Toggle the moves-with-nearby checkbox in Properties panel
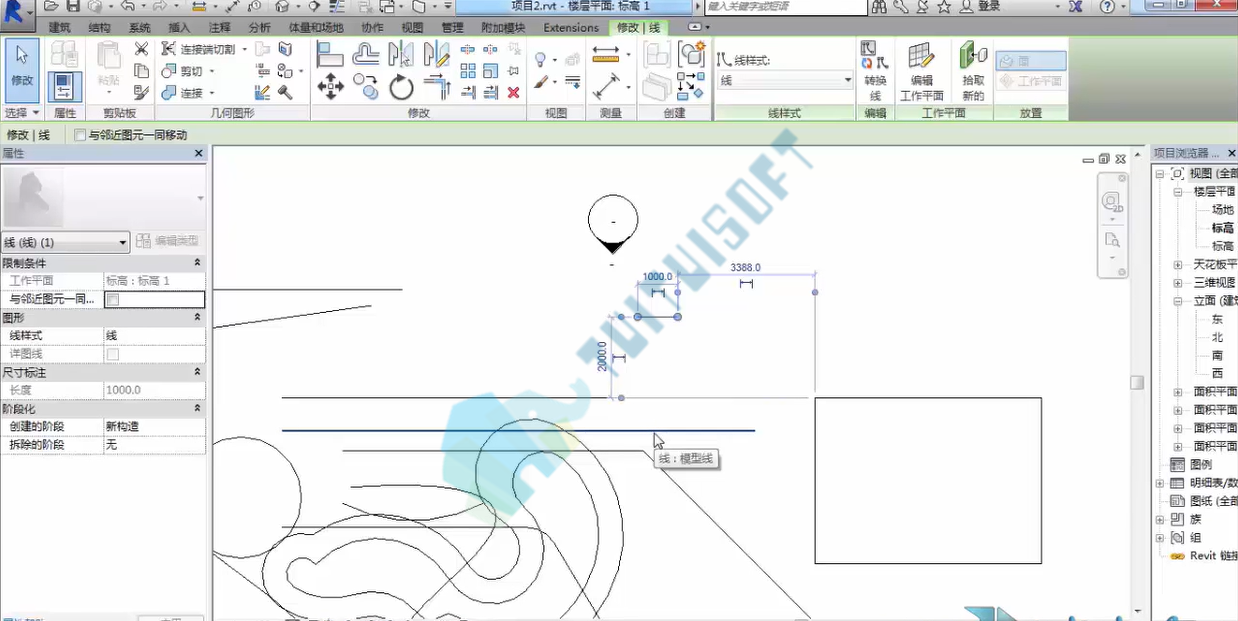 click(113, 299)
